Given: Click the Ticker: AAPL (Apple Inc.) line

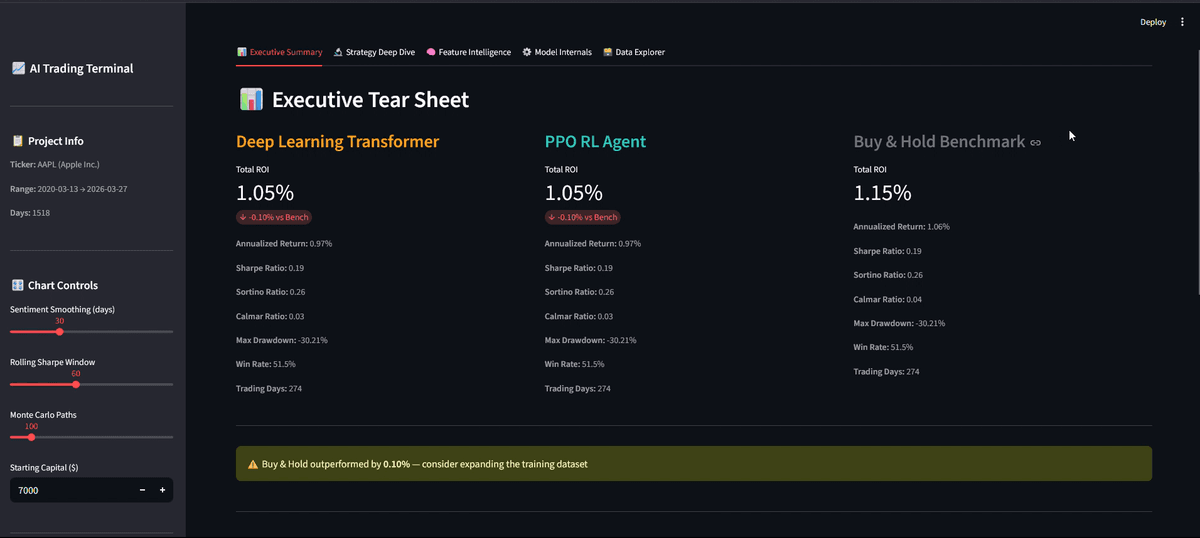Looking at the screenshot, I should (x=55, y=164).
